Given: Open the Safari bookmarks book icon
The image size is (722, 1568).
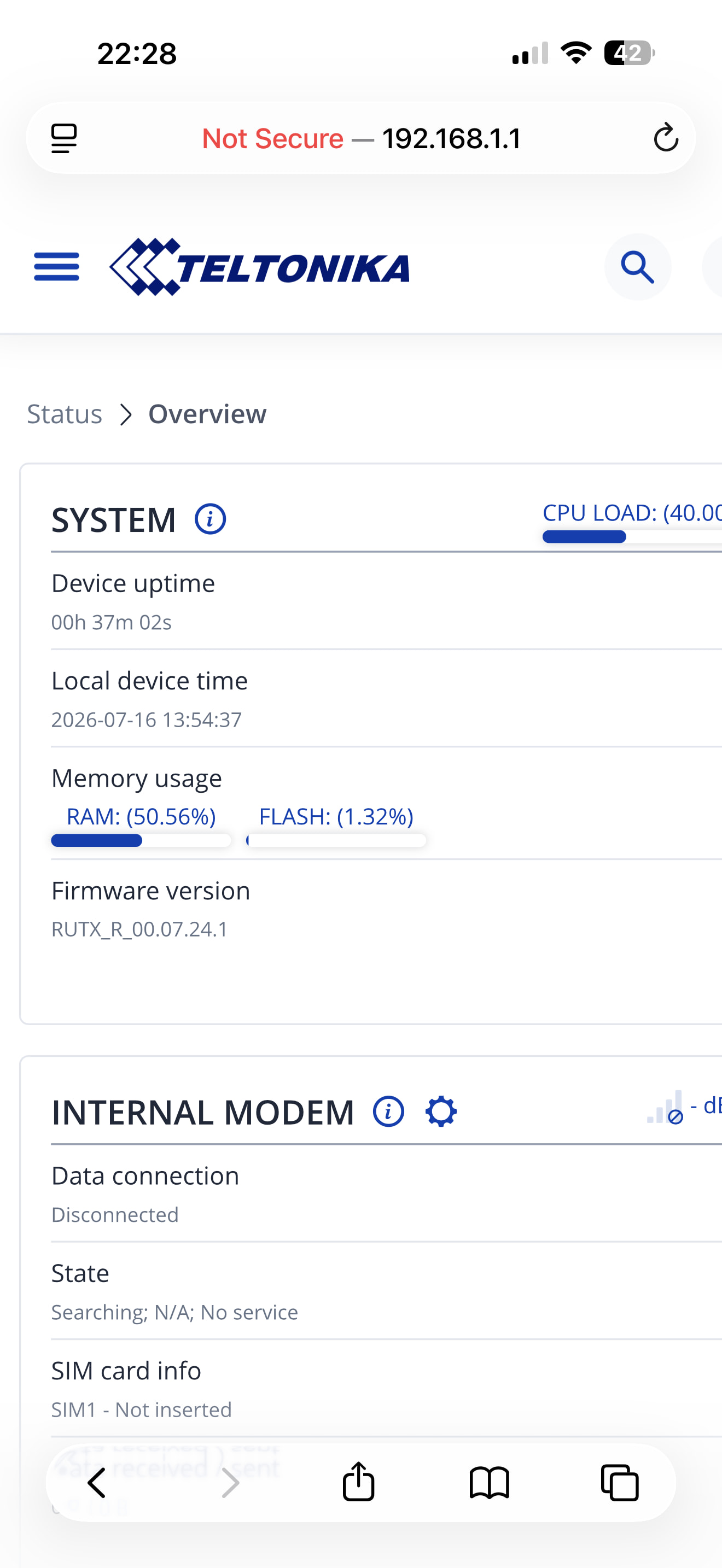Looking at the screenshot, I should tap(490, 1482).
